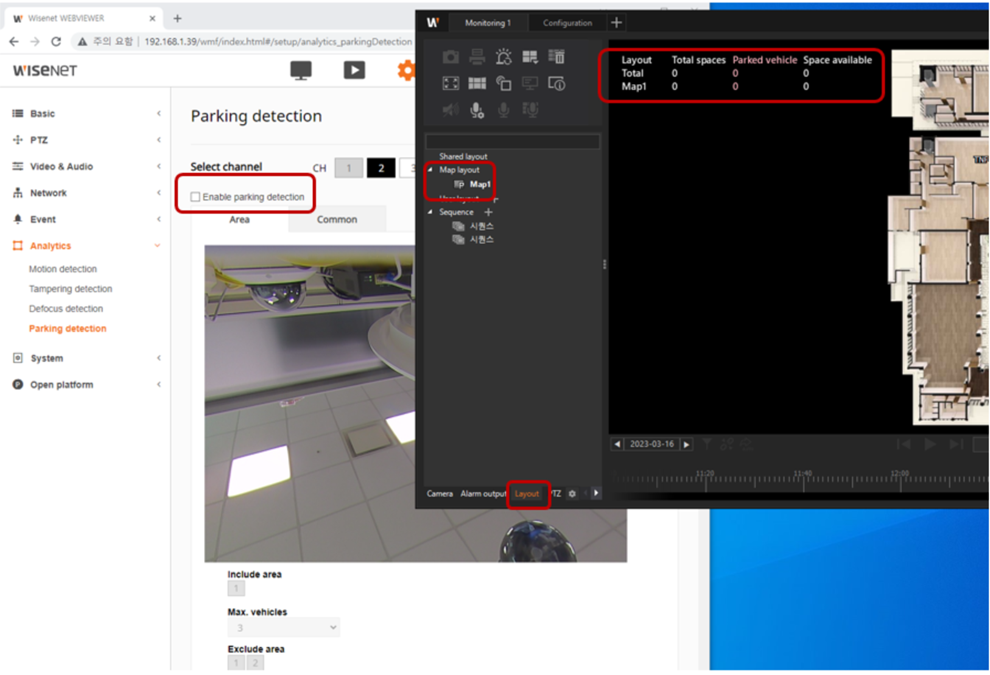Collapse the Sequence tree node
The height and width of the screenshot is (675, 990).
(x=430, y=213)
